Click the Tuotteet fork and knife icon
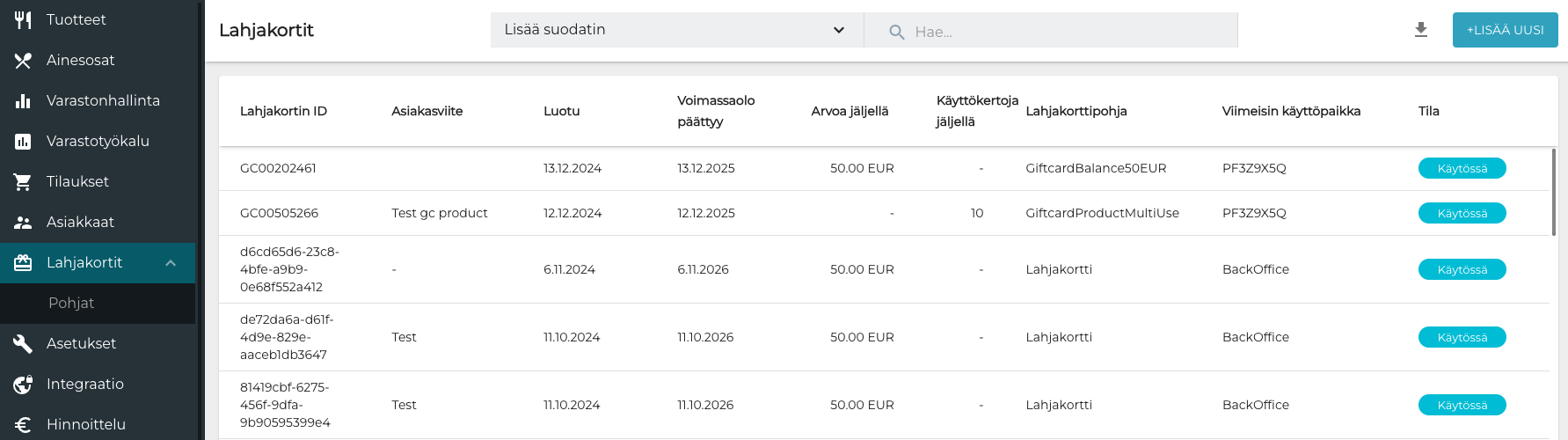The image size is (1568, 440). tap(23, 19)
